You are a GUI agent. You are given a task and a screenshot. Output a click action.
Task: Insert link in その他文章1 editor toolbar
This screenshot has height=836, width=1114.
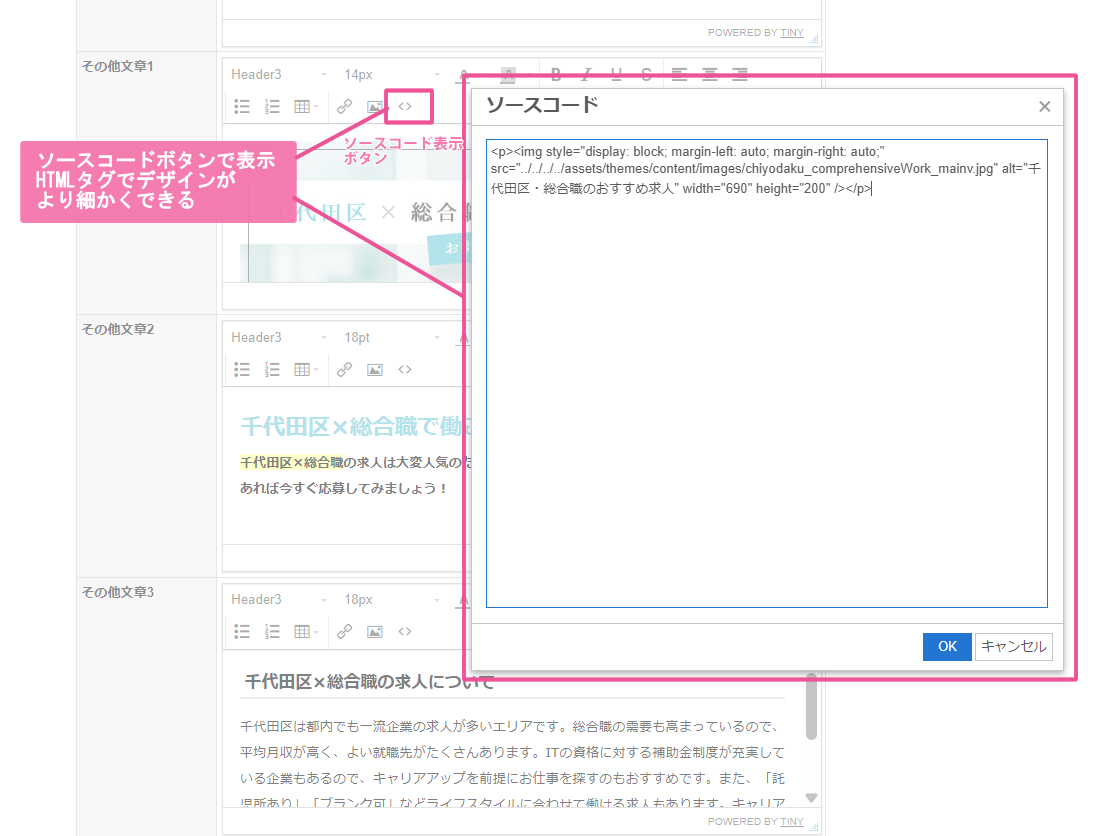click(344, 106)
